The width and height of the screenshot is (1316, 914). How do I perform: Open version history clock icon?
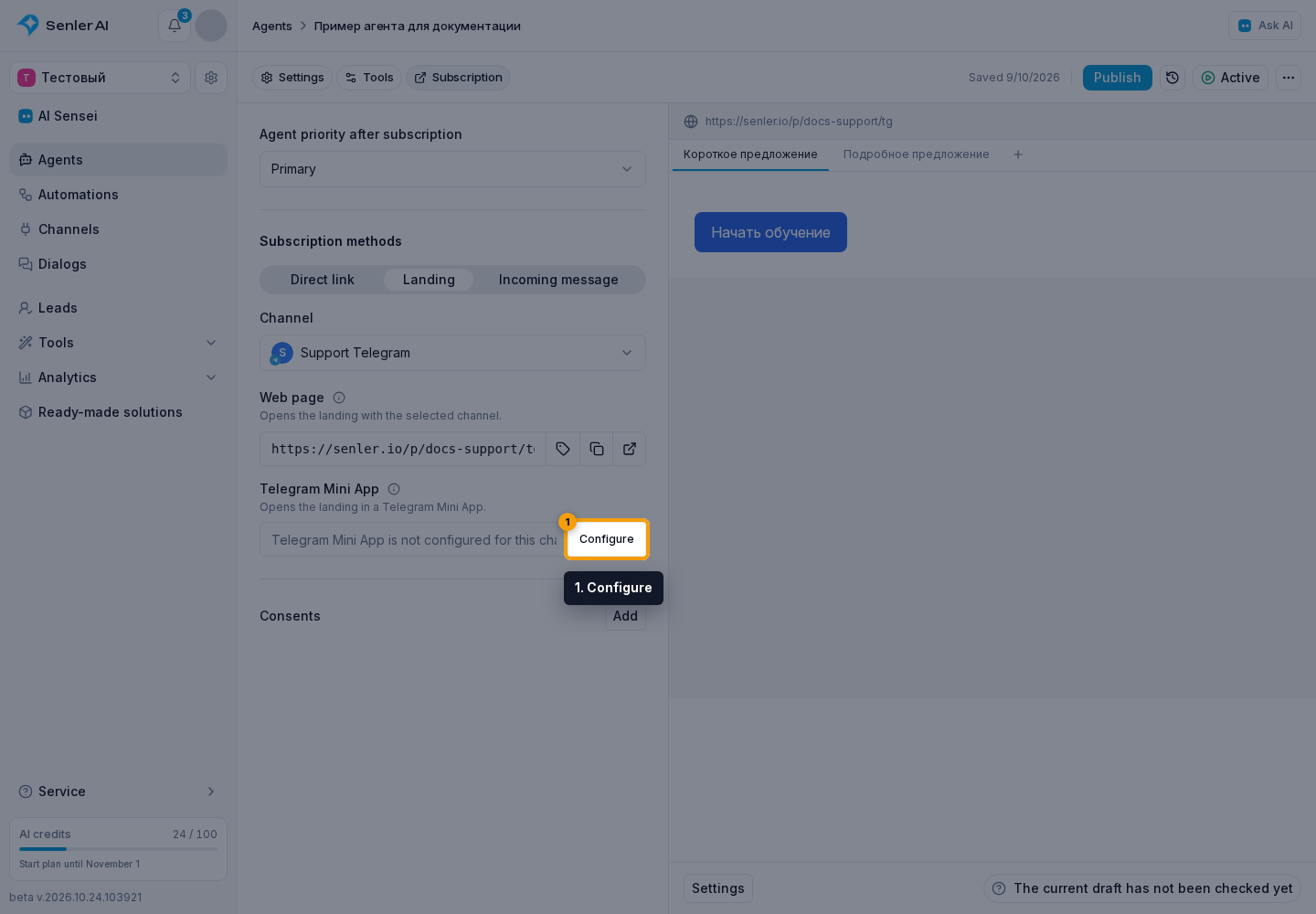coord(1173,78)
